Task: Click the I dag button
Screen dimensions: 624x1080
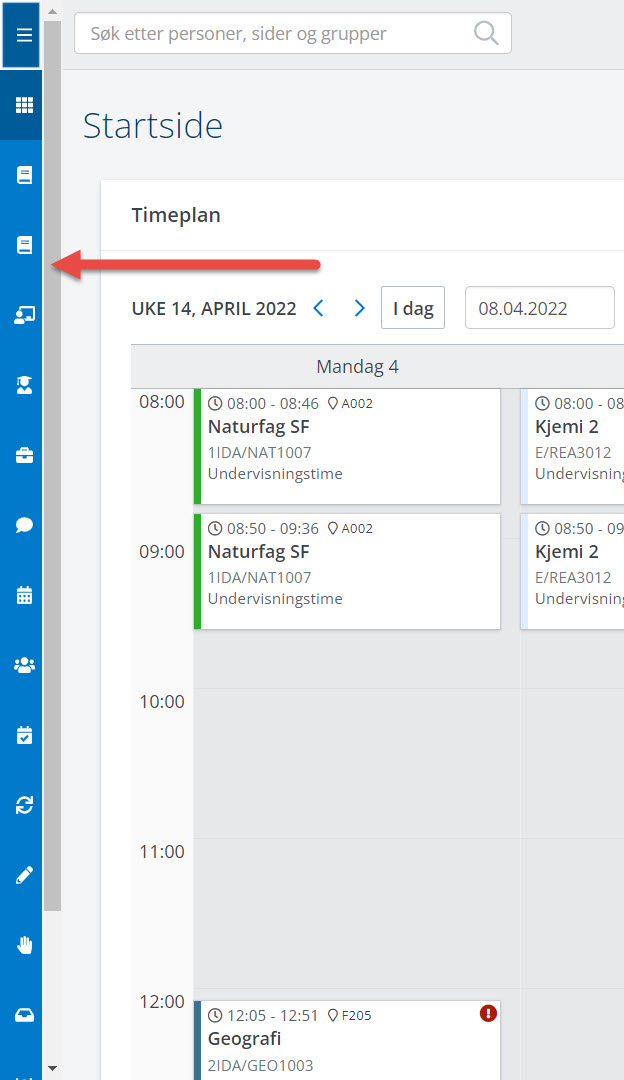Action: pos(412,308)
